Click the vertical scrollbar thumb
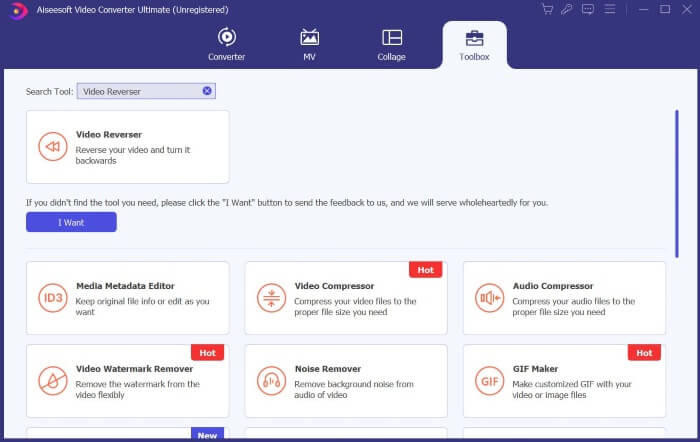 click(x=677, y=184)
